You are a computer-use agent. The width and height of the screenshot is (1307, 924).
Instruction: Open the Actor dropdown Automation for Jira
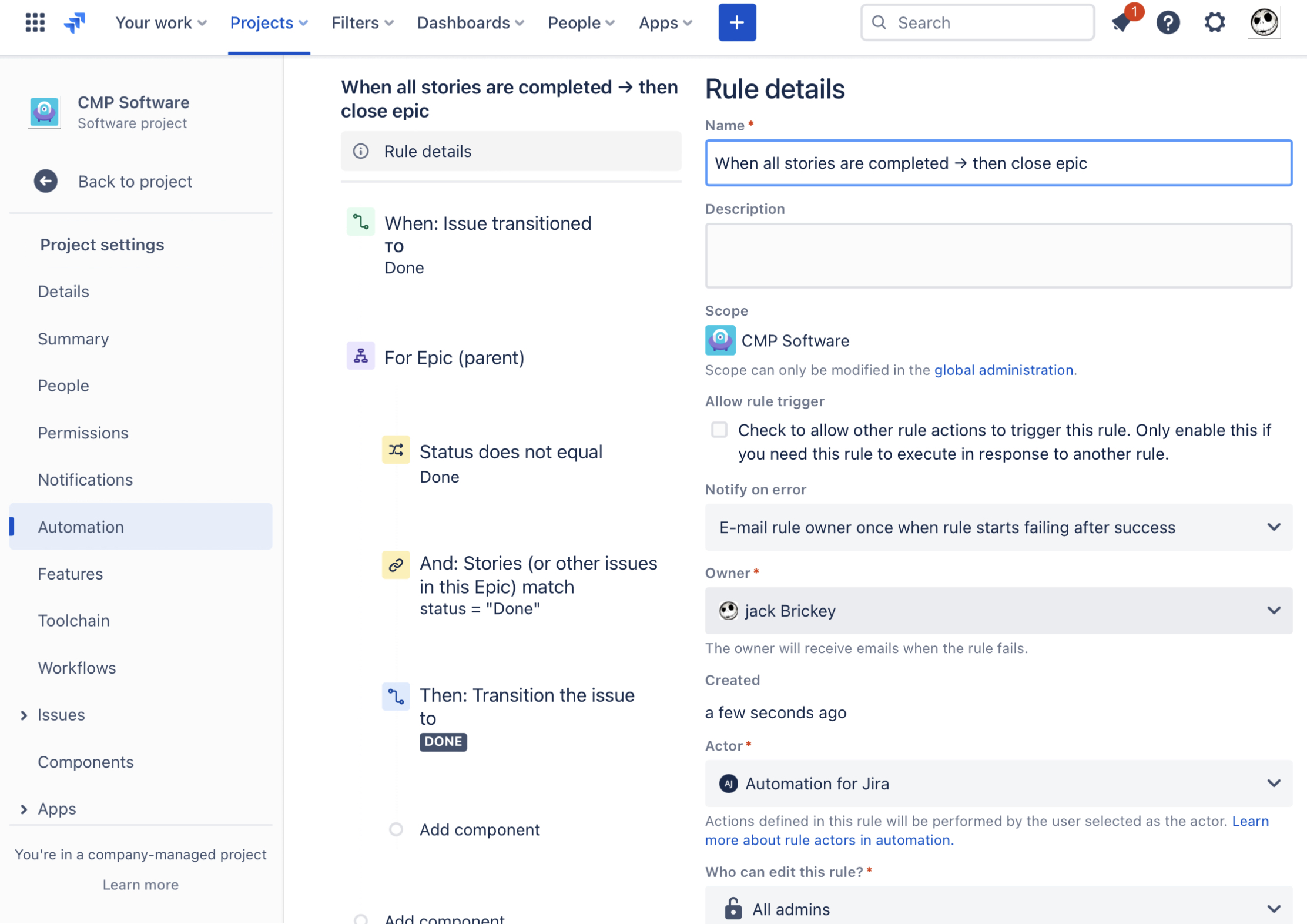(x=998, y=784)
